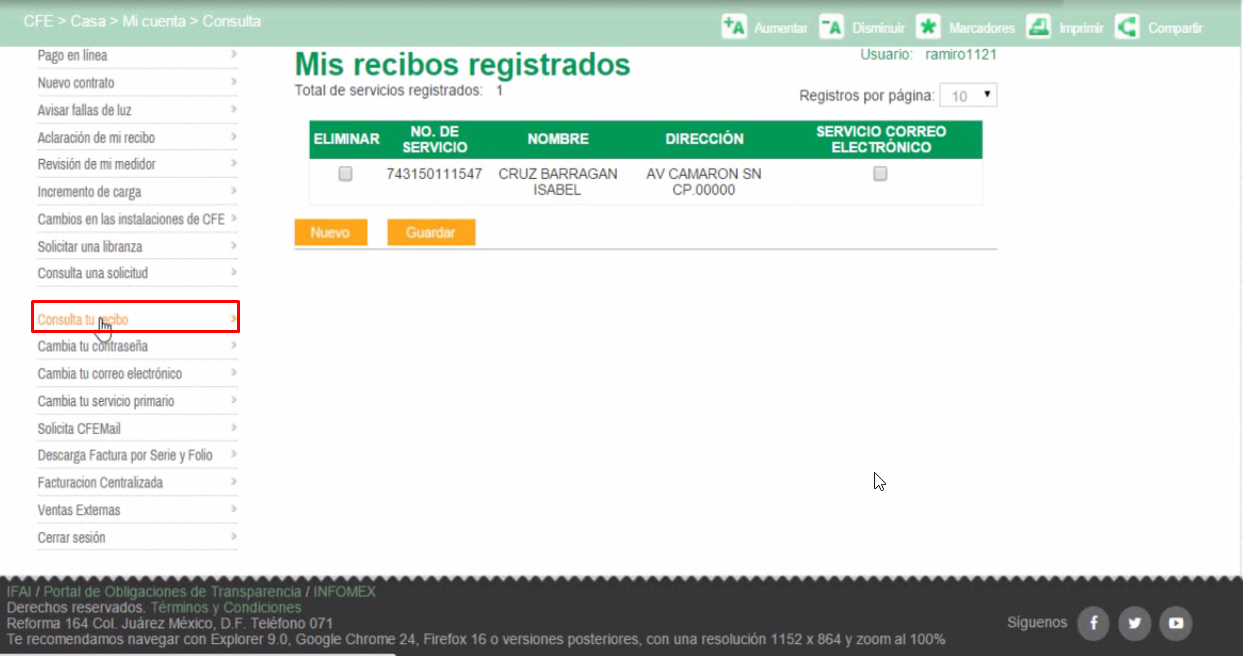Open the Registros por página dropdown
This screenshot has width=1243, height=656.
pyautogui.click(x=968, y=94)
